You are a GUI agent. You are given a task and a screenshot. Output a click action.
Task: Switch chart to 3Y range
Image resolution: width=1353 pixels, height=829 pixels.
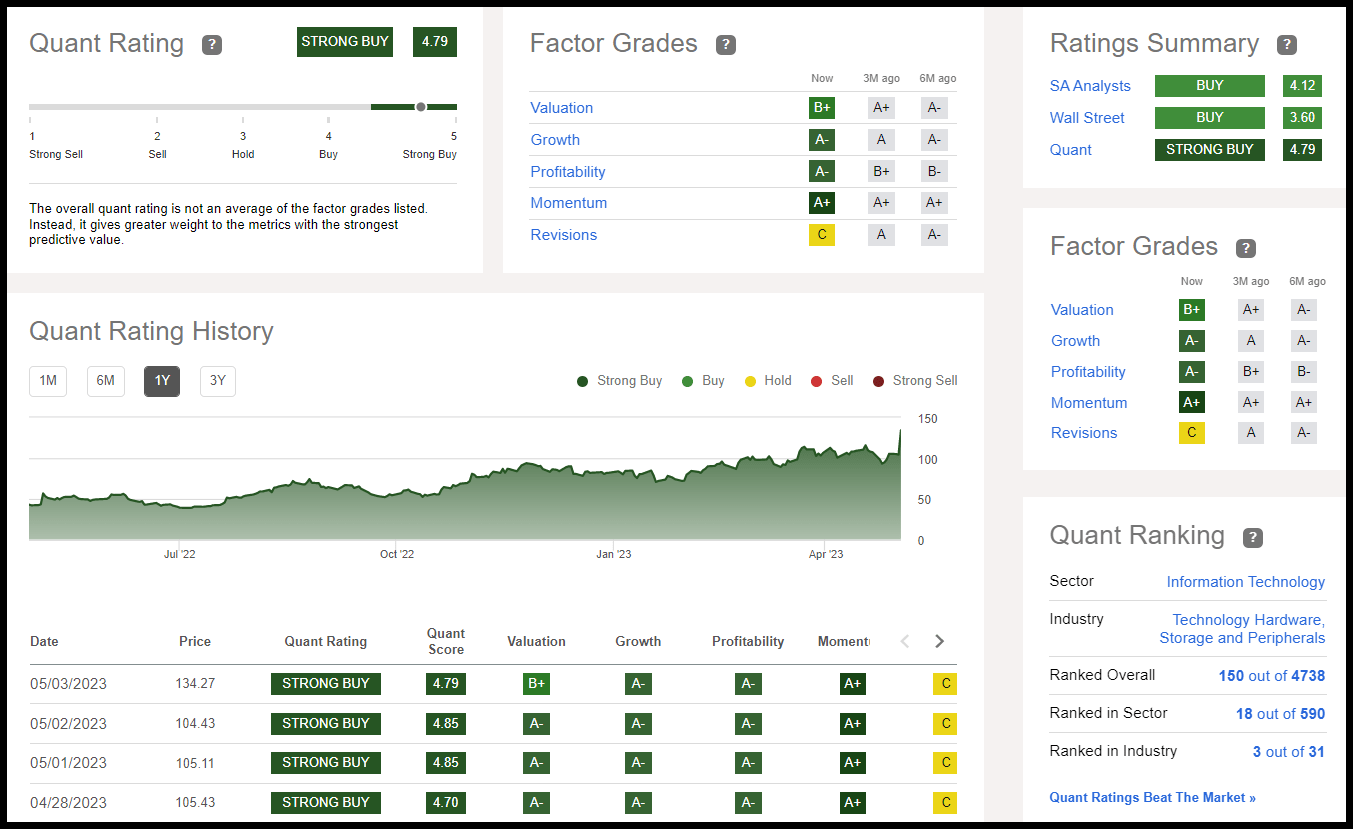pos(218,381)
